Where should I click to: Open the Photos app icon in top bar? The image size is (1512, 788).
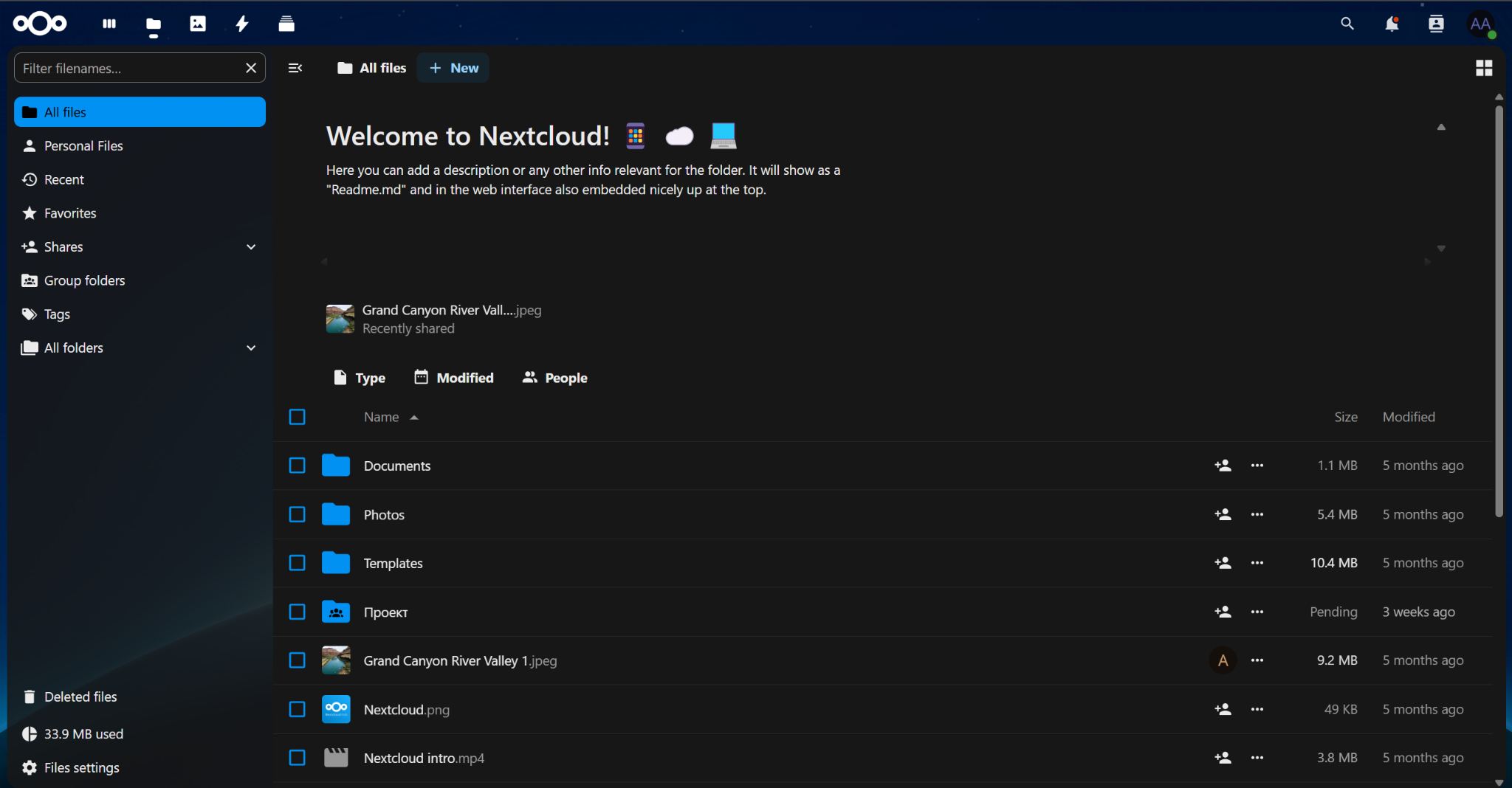click(x=198, y=24)
